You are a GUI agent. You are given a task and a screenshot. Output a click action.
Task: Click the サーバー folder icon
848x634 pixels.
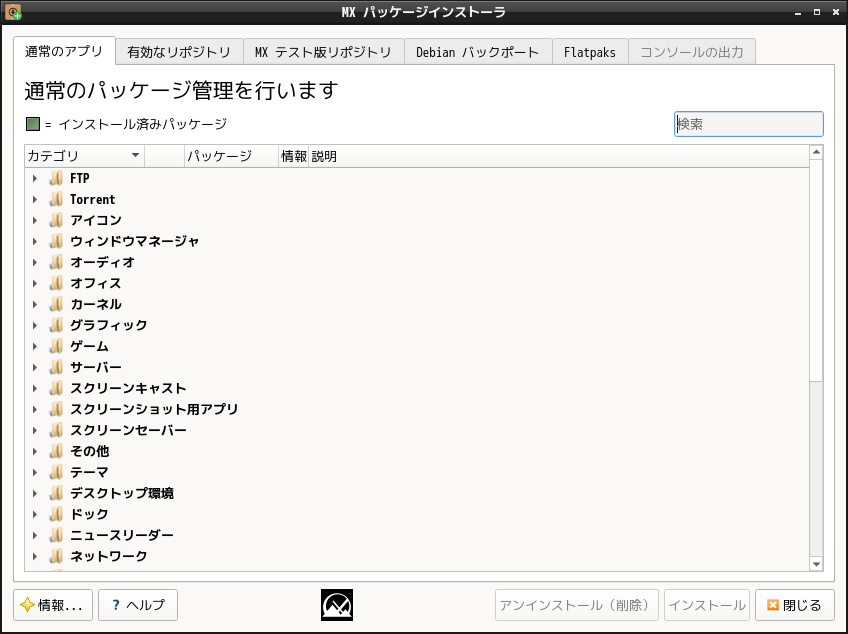pyautogui.click(x=56, y=367)
